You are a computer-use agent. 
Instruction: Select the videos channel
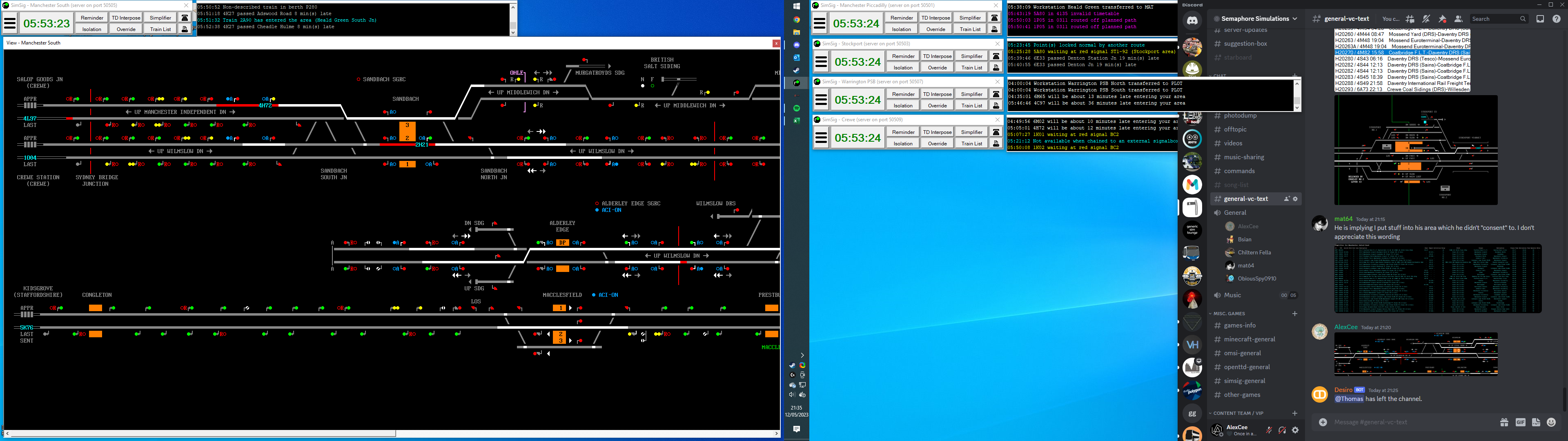point(1233,143)
